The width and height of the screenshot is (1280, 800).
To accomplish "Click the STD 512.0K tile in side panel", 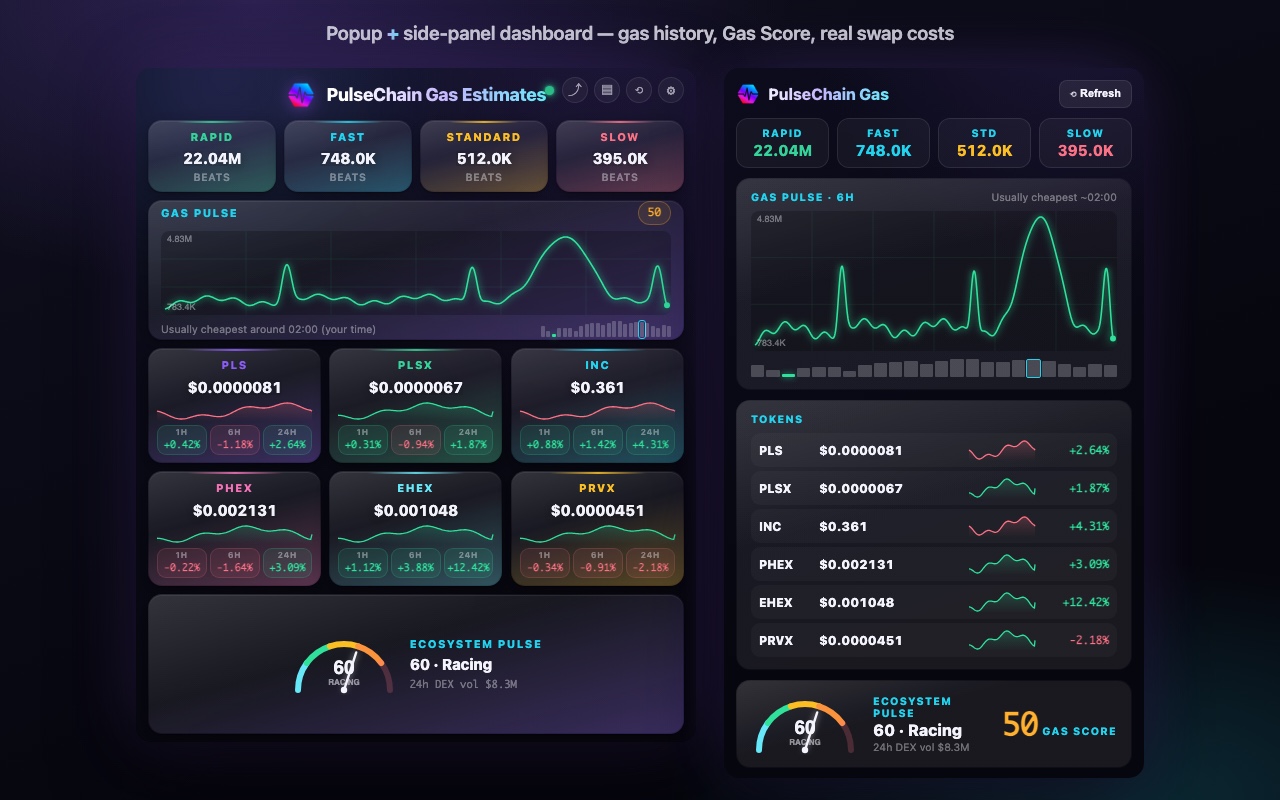I will [984, 143].
